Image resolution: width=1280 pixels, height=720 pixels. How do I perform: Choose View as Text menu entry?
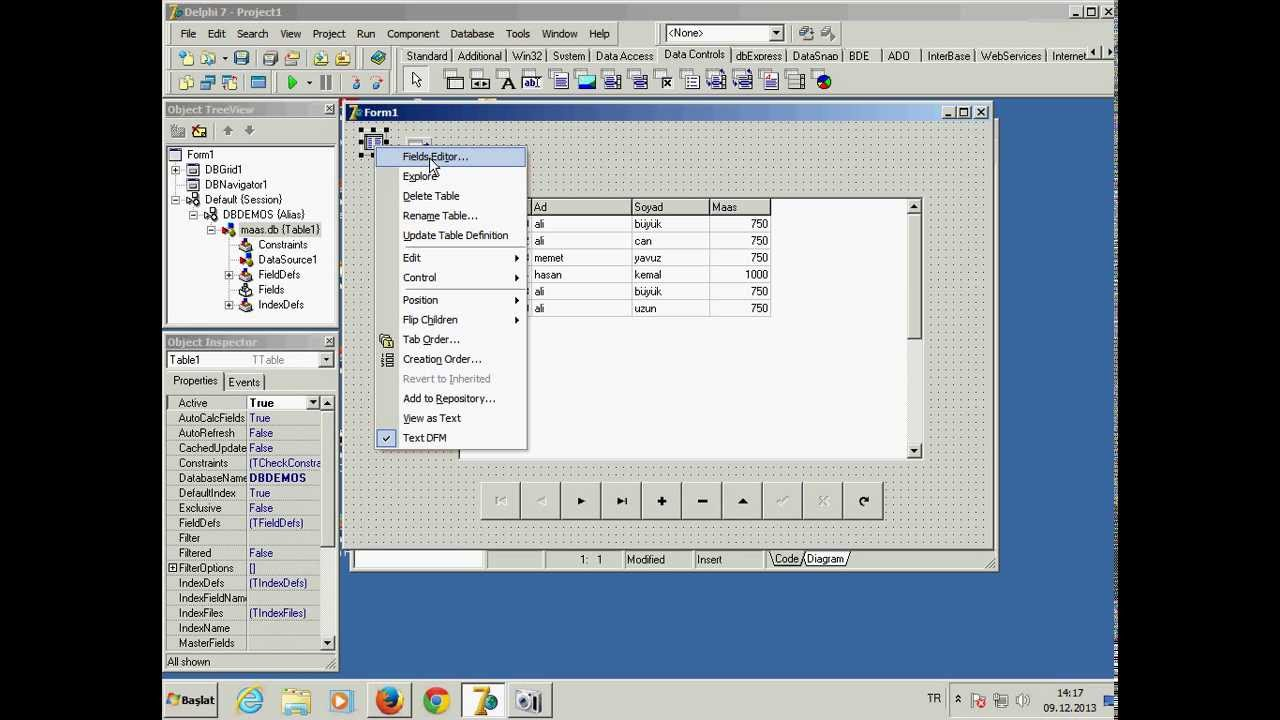(x=450, y=418)
